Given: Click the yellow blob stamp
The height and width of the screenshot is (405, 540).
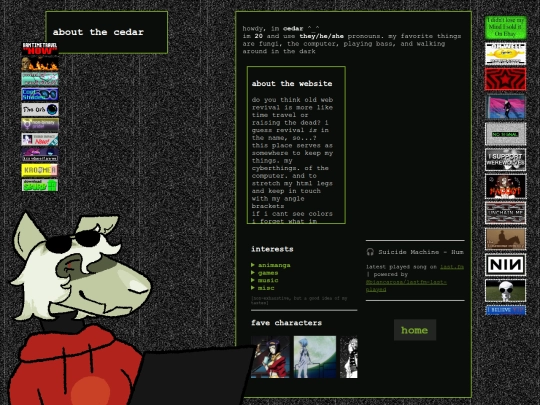Looking at the screenshot, I should pyautogui.click(x=505, y=54).
